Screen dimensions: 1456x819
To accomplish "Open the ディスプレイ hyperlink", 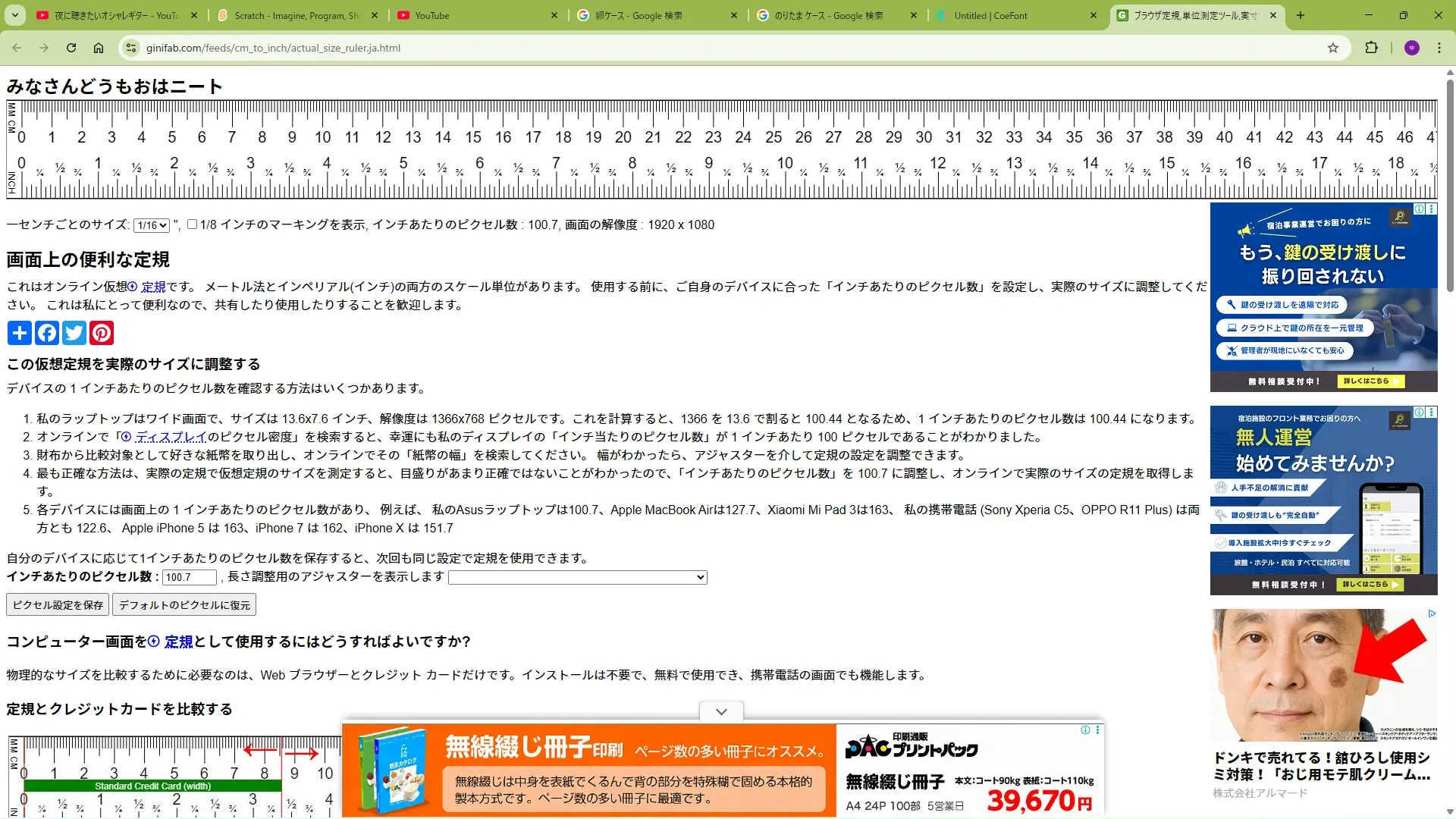I will tap(171, 437).
